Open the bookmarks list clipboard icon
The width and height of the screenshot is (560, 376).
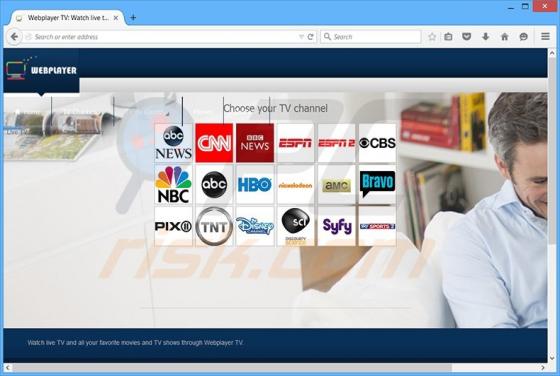pos(448,36)
